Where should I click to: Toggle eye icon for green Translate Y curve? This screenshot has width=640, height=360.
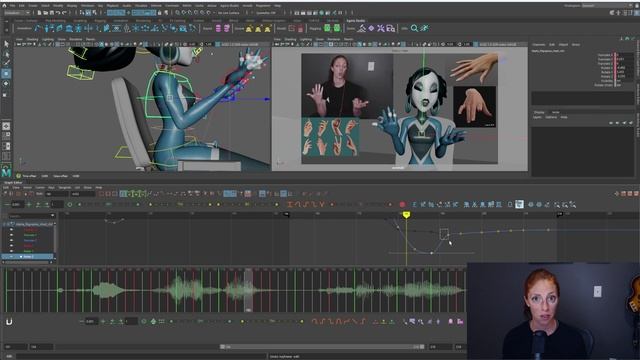(11, 235)
